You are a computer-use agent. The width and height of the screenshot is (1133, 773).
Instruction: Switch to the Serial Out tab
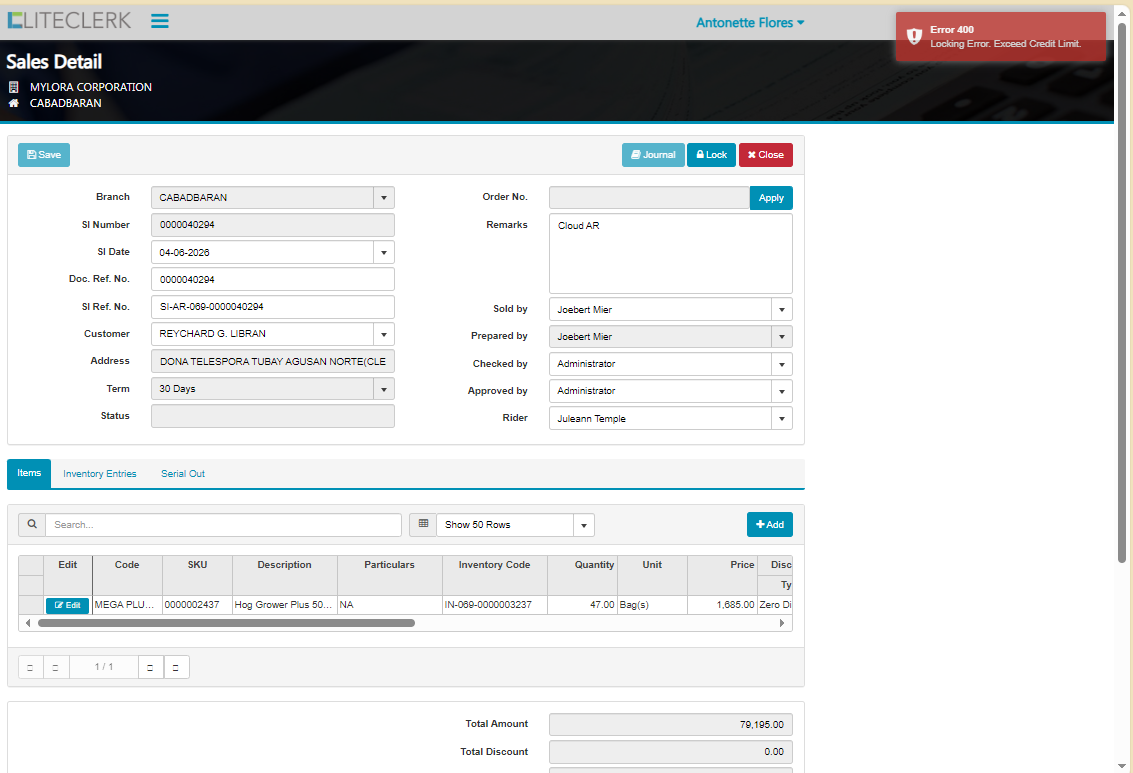coord(183,474)
